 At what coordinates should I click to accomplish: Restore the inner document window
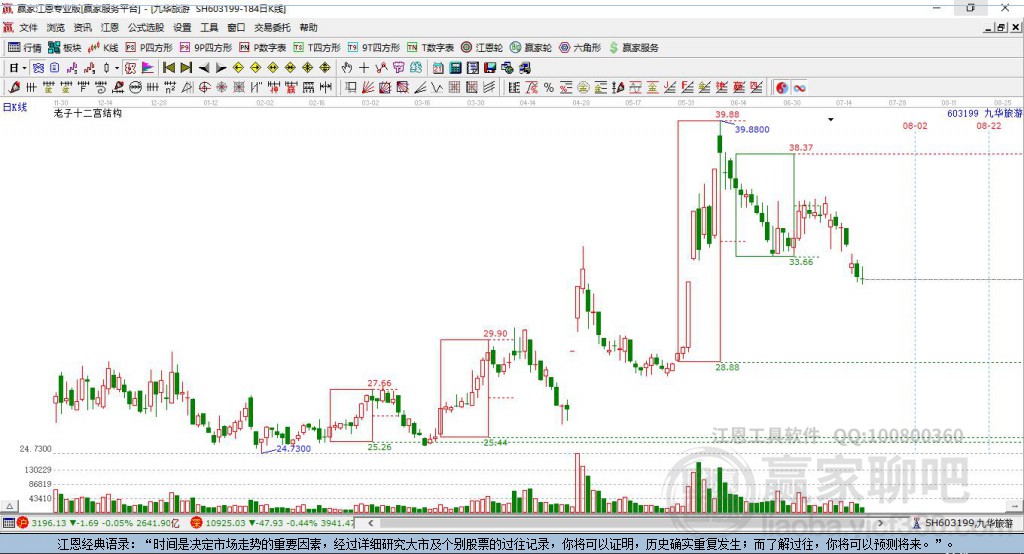click(x=1000, y=27)
